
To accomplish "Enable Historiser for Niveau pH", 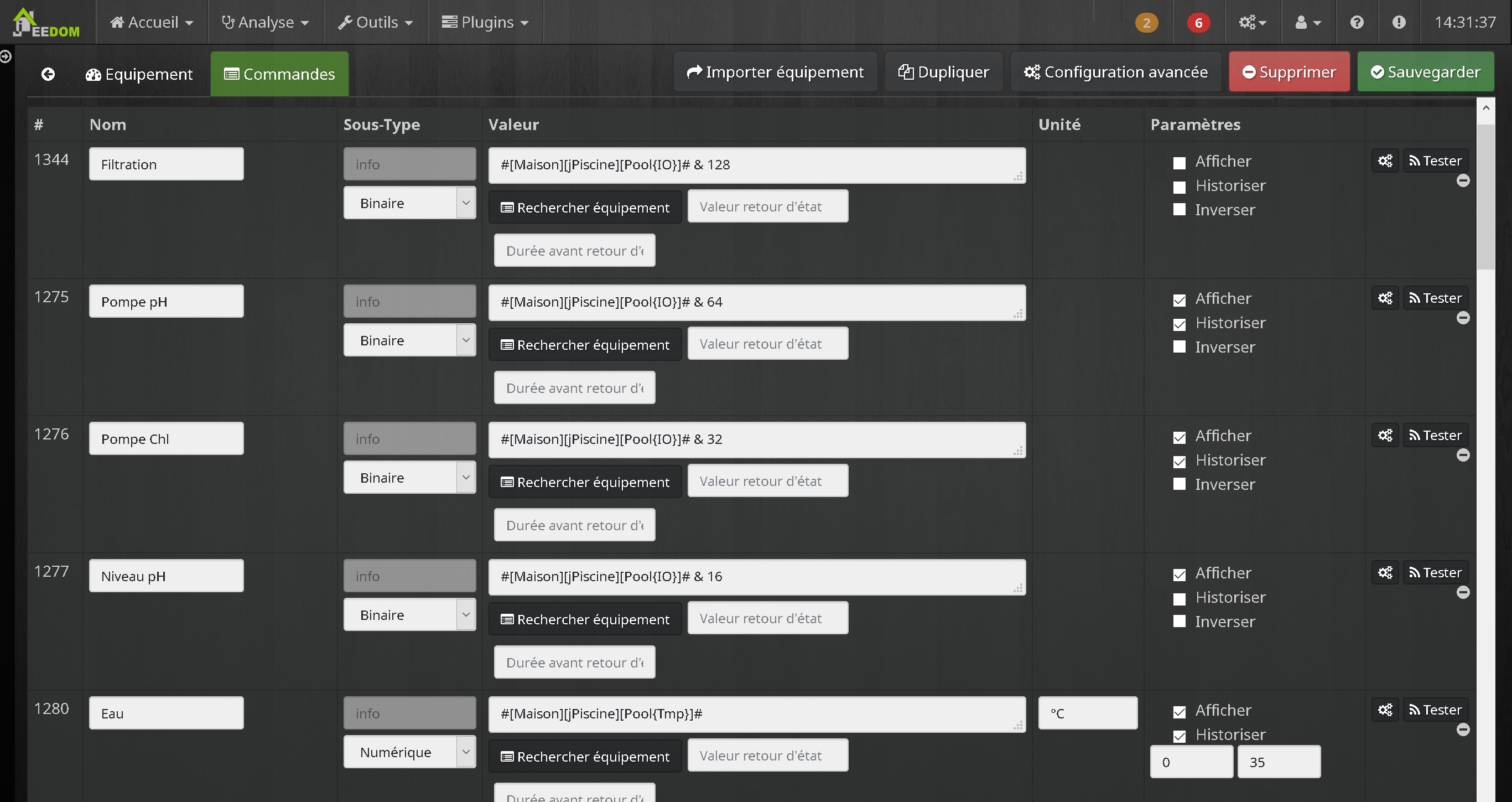I will point(1179,599).
